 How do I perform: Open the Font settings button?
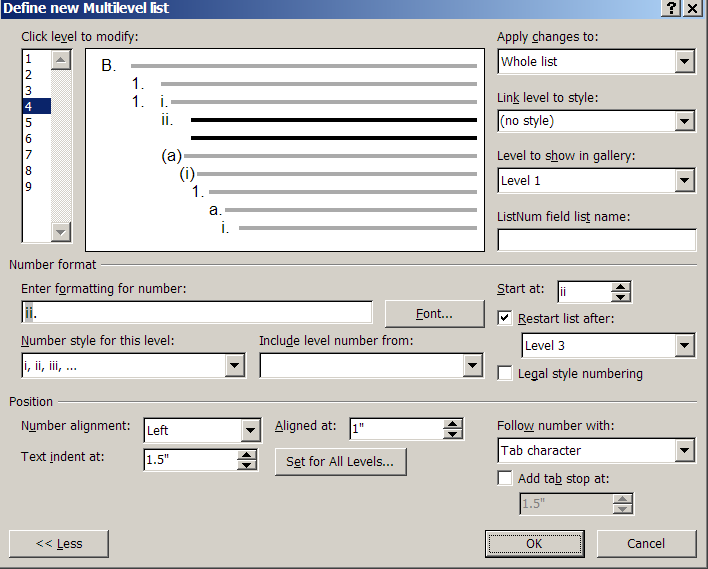434,314
